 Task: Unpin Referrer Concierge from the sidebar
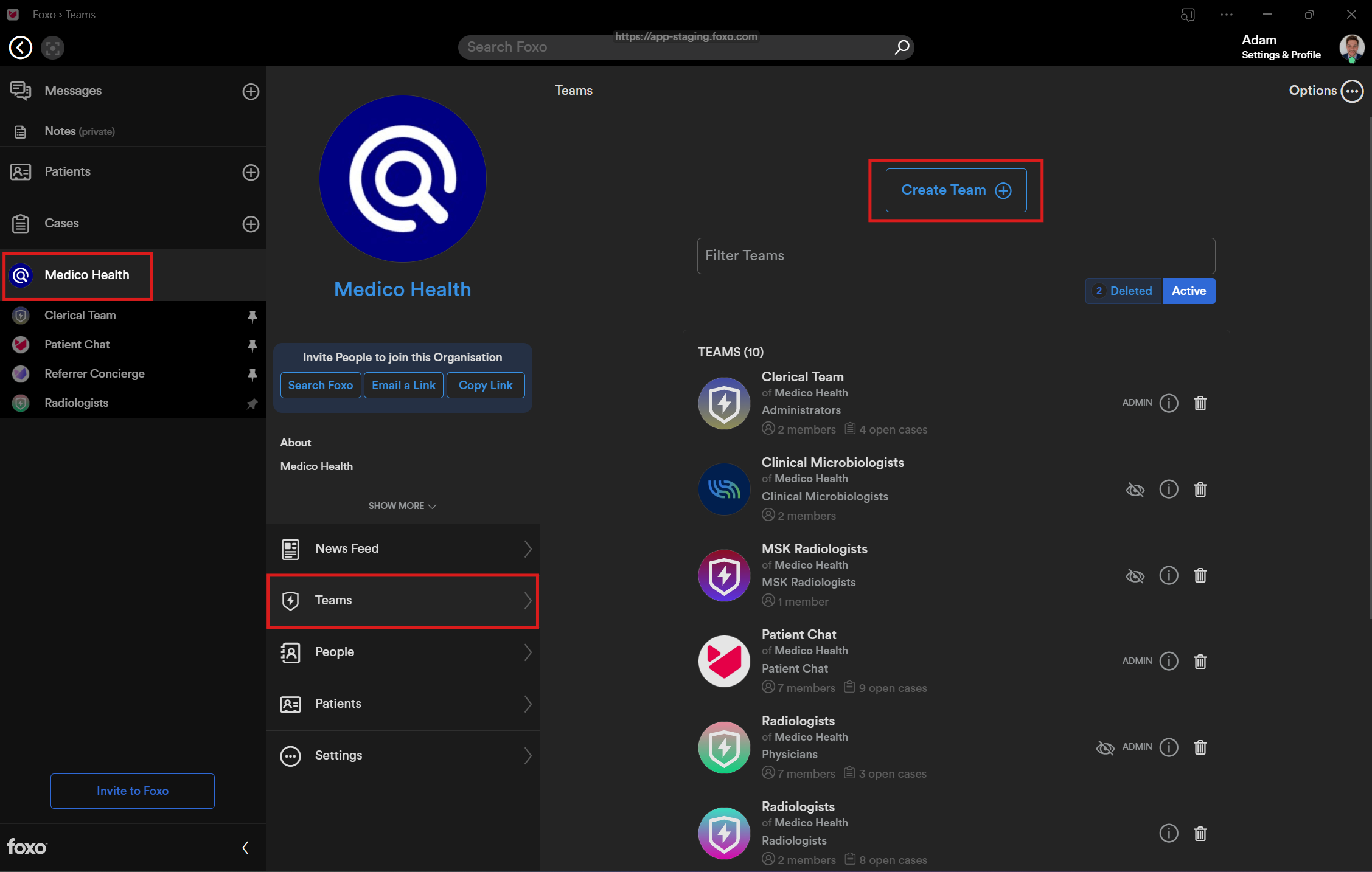[x=252, y=374]
